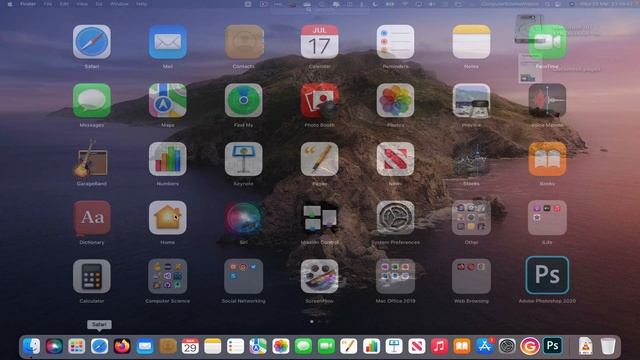Open Photos in the Launchpad grid
This screenshot has height=360, width=640.
(x=395, y=101)
